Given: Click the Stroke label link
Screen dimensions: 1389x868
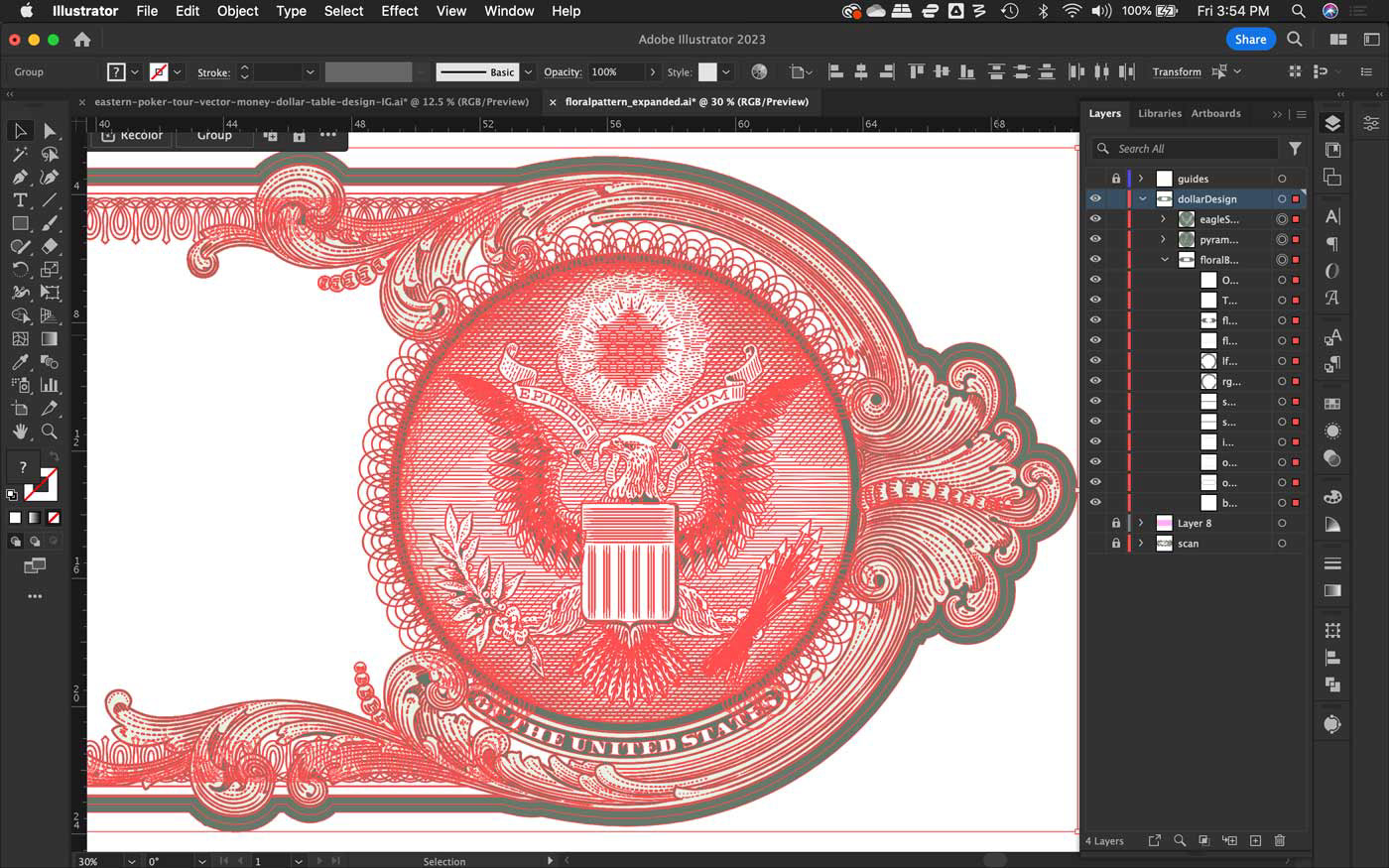Looking at the screenshot, I should point(213,72).
